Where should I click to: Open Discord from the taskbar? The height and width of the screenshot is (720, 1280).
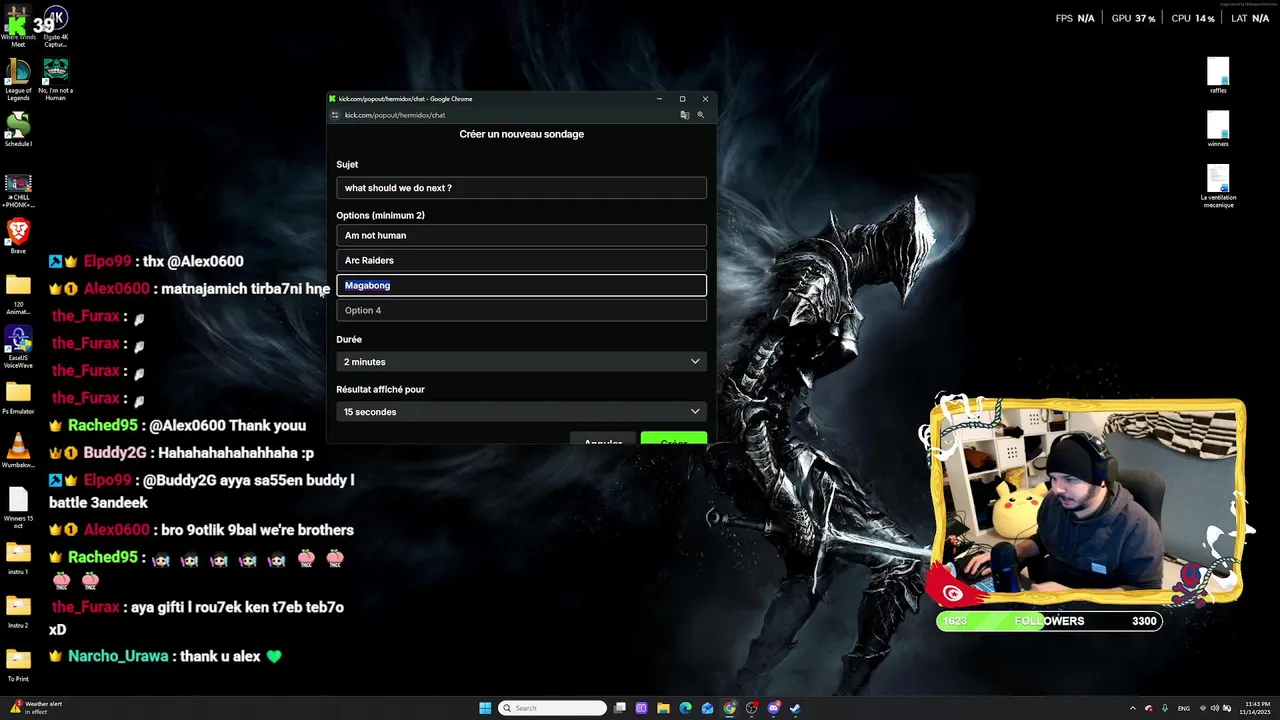[773, 708]
